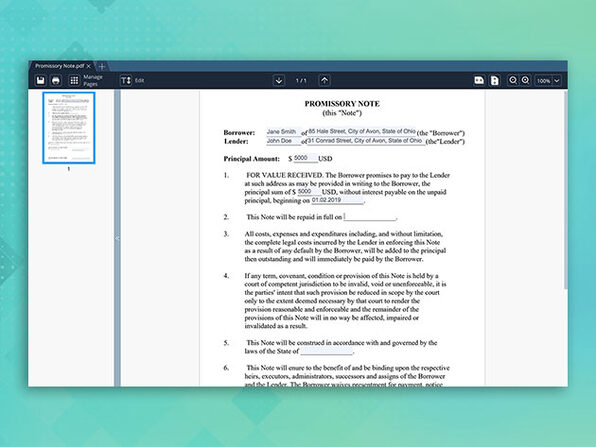Screen dimensions: 596x447
Task: Print the document with the printer icon
Action: click(56, 81)
